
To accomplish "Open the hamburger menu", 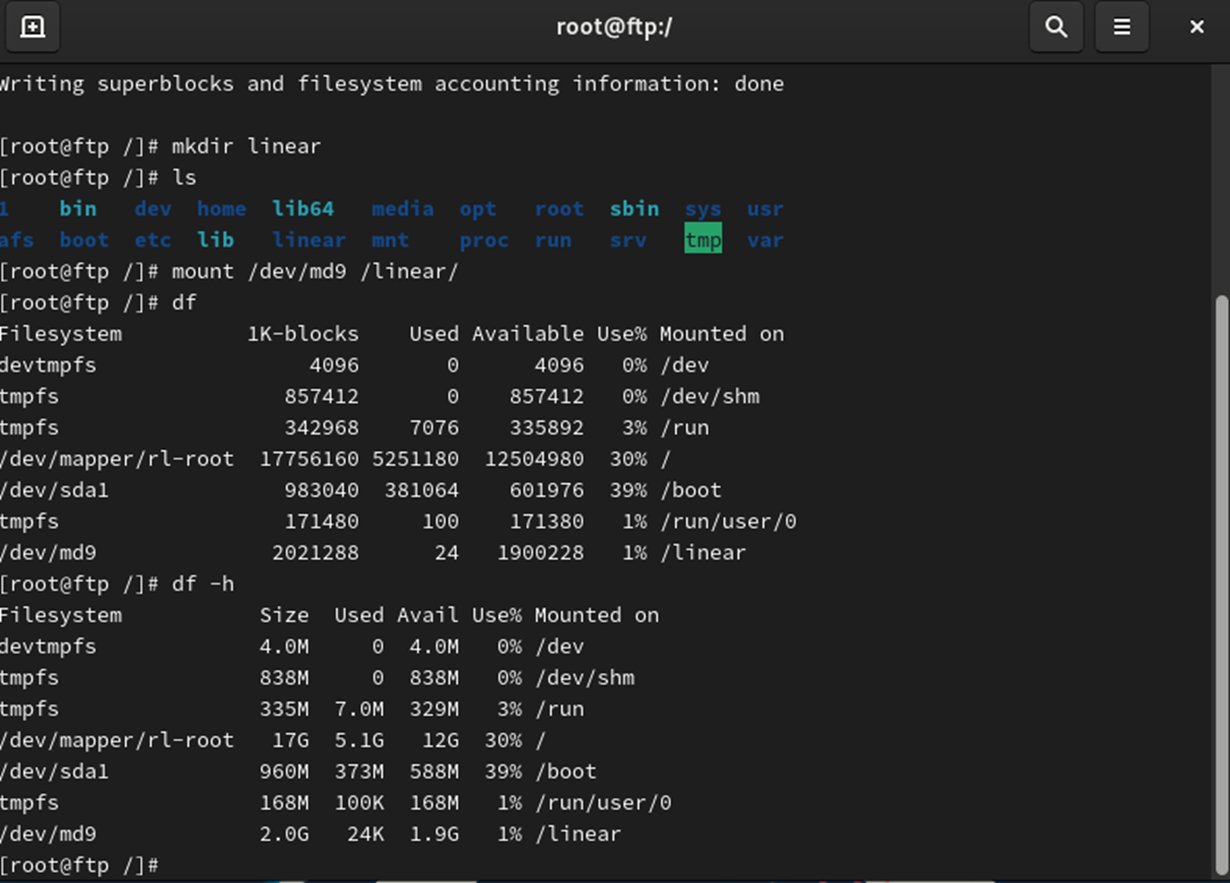I will 1122,27.
